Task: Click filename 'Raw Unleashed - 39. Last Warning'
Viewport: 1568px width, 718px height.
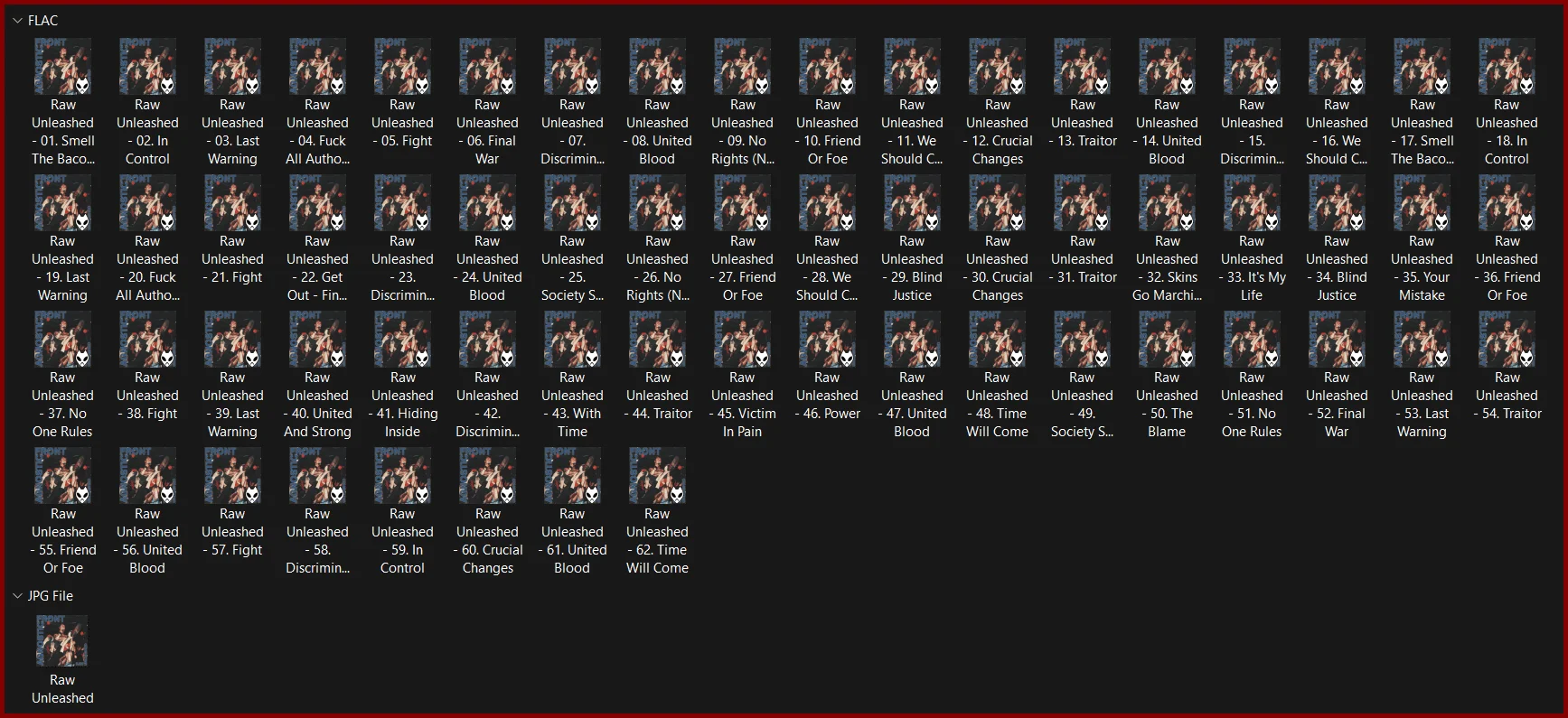Action: 232,405
